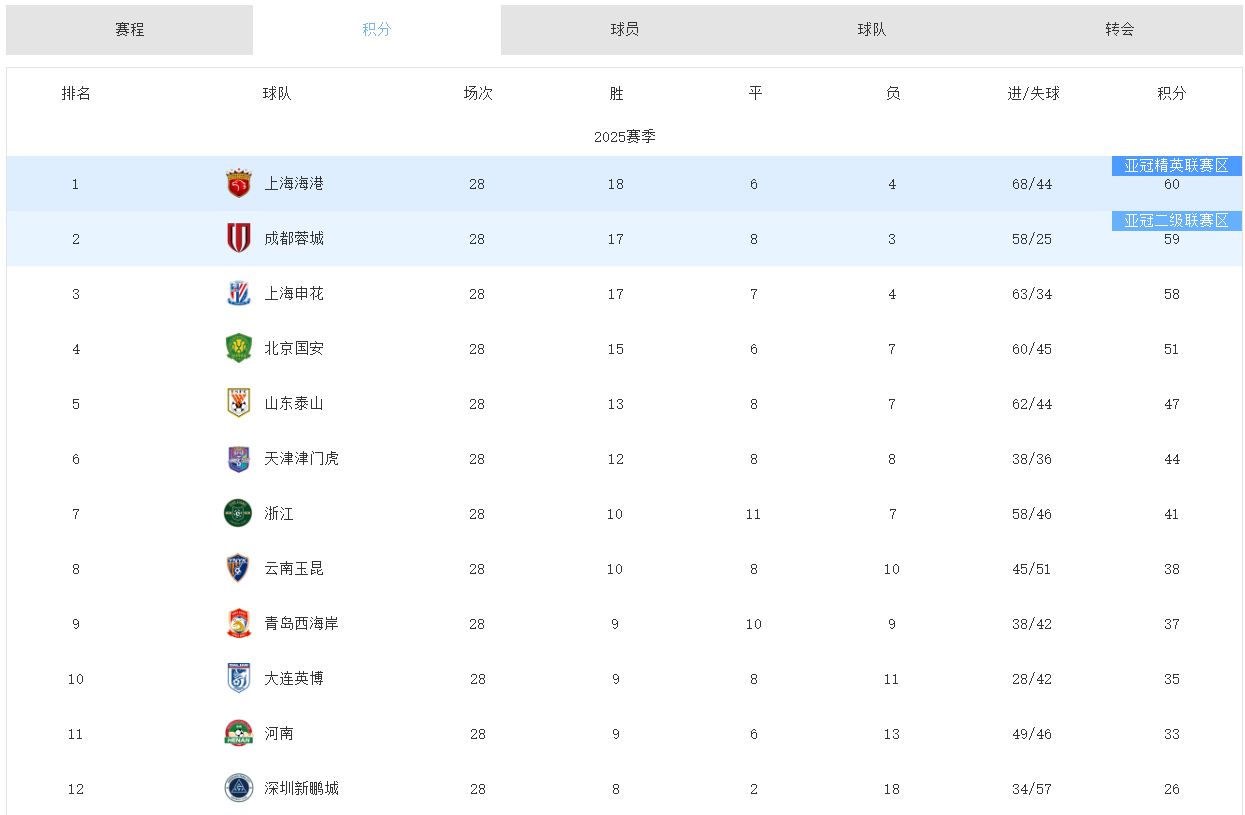1245x815 pixels.
Task: Click the Dalian Yingbo (大连英博) team crest
Action: [238, 679]
